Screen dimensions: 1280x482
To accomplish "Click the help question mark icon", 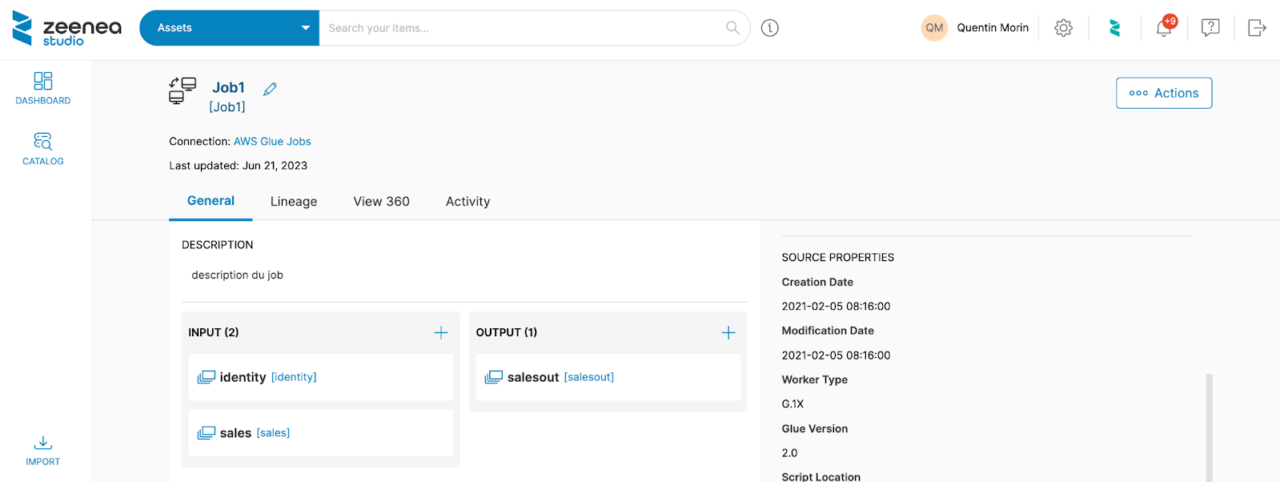I will click(x=1210, y=28).
